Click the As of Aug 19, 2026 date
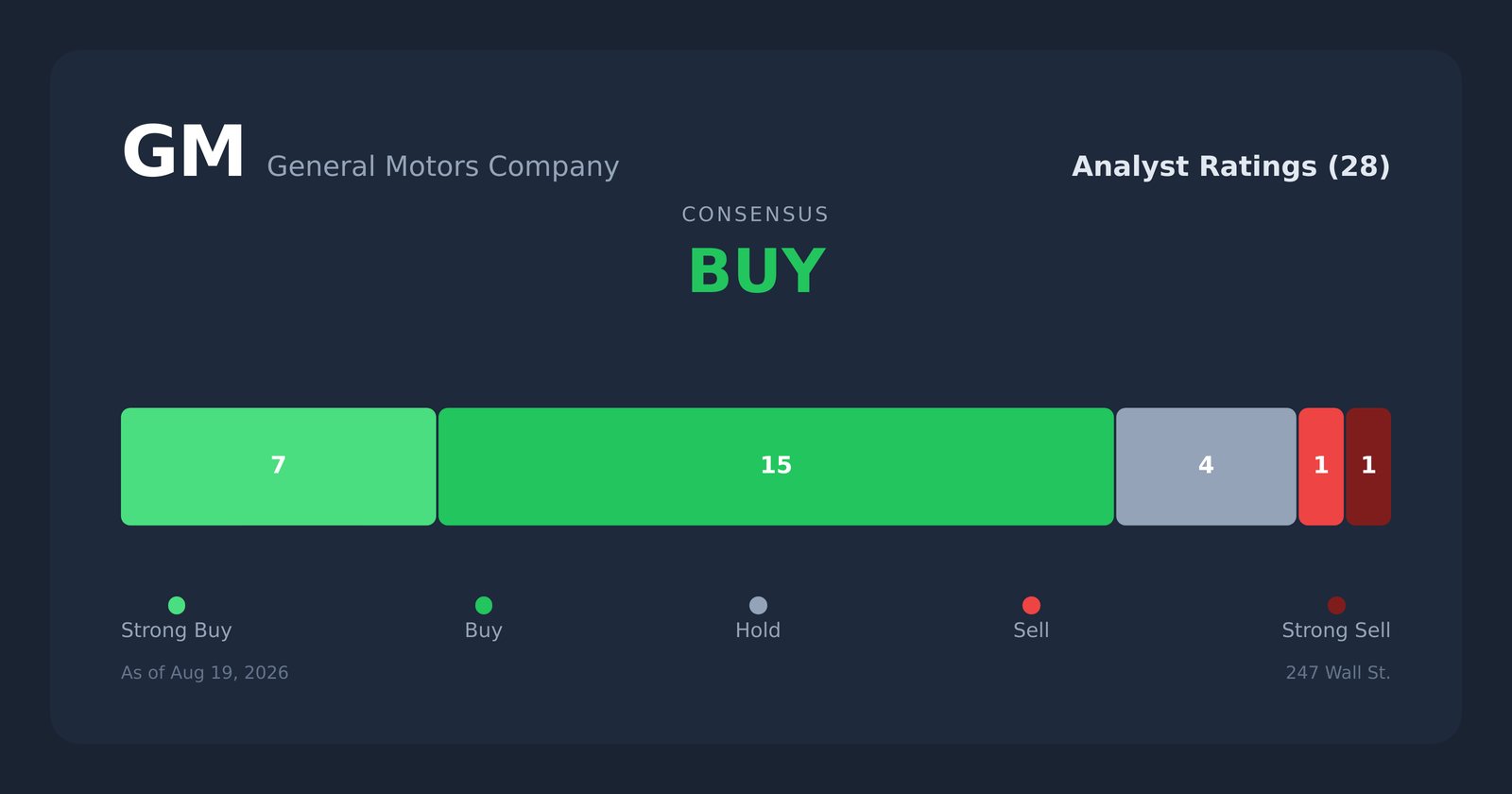The height and width of the screenshot is (794, 1512). click(x=205, y=673)
